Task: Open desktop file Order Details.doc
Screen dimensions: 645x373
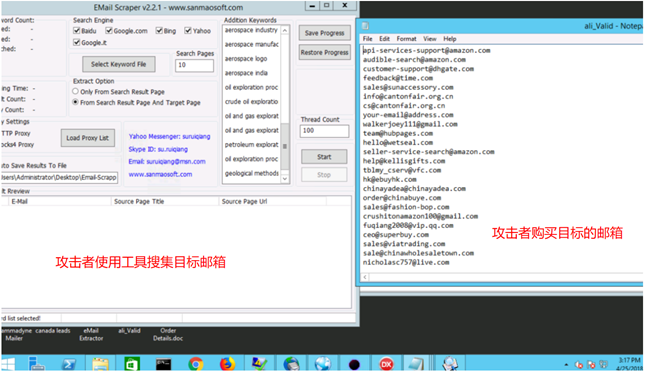Action: click(168, 334)
